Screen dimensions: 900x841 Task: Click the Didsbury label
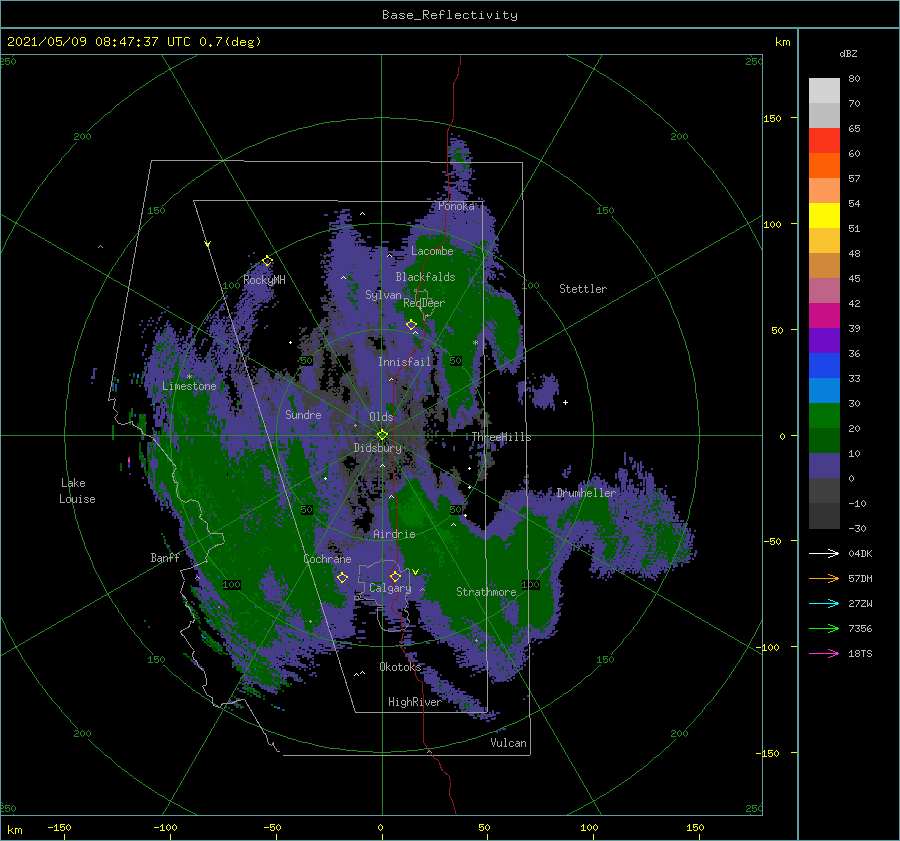[377, 448]
